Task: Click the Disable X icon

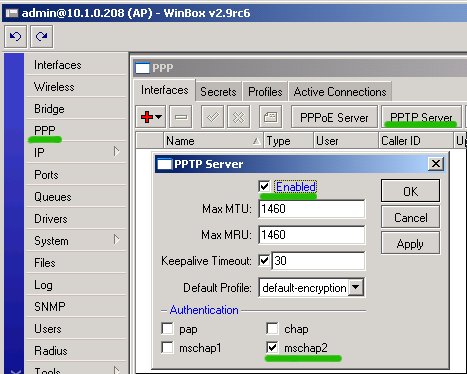Action: (x=238, y=117)
